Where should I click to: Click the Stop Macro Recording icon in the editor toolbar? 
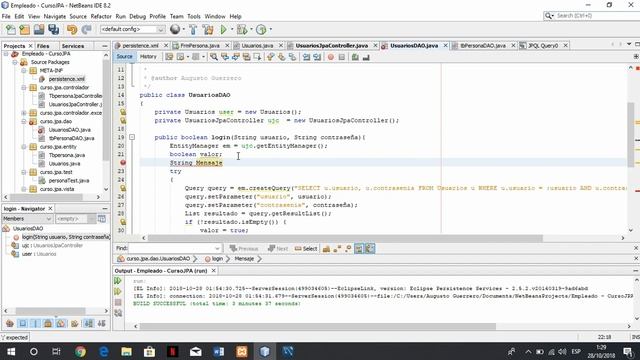click(342, 57)
